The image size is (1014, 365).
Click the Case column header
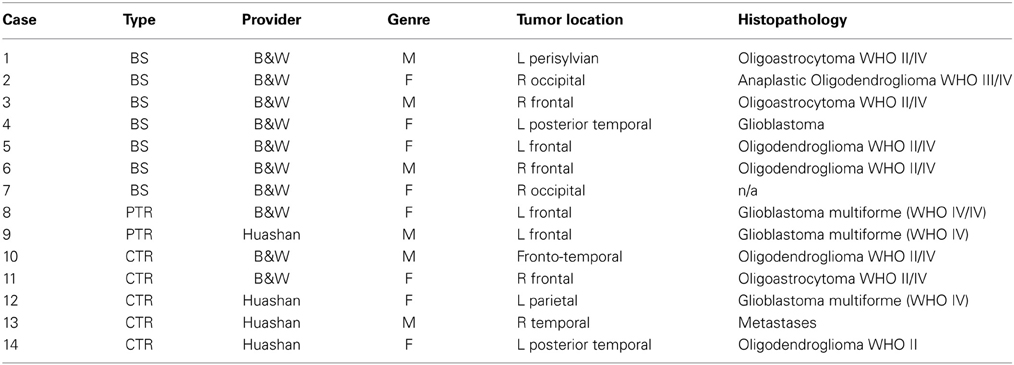click(19, 20)
